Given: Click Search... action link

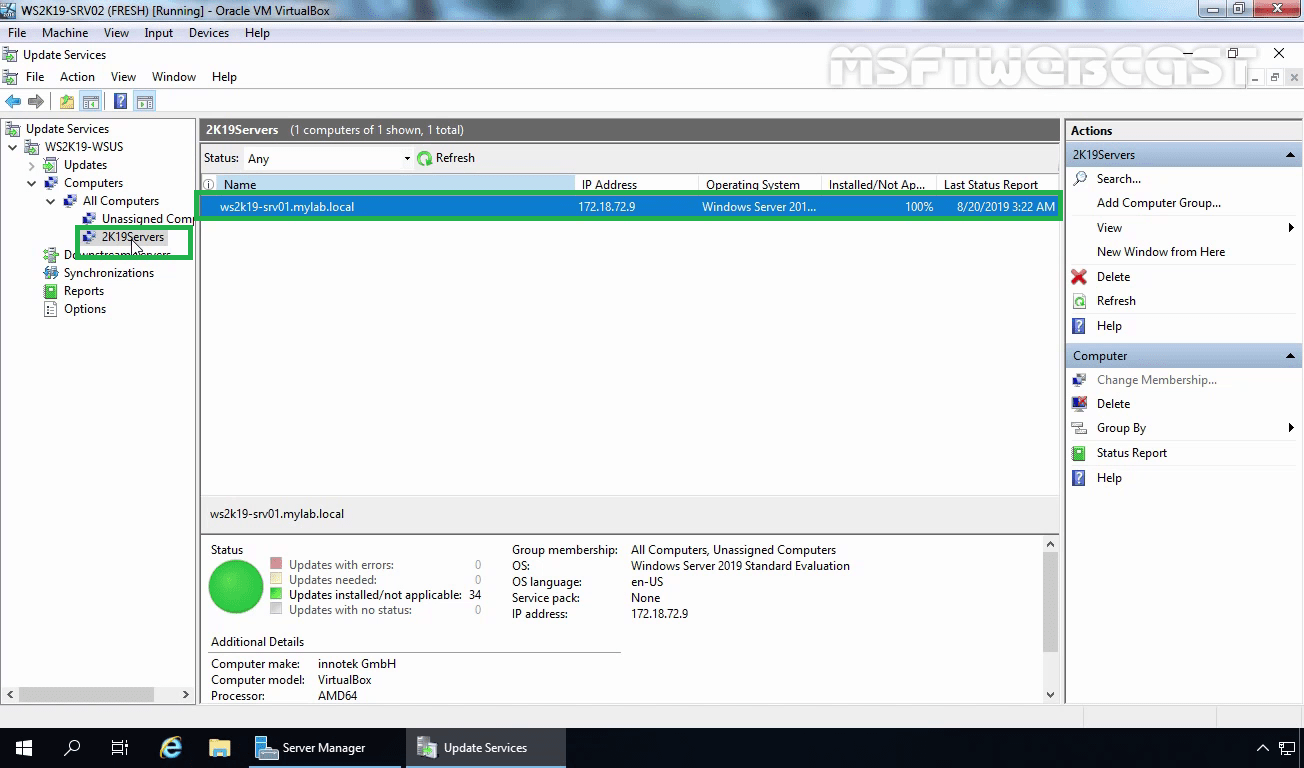Looking at the screenshot, I should (x=1118, y=179).
